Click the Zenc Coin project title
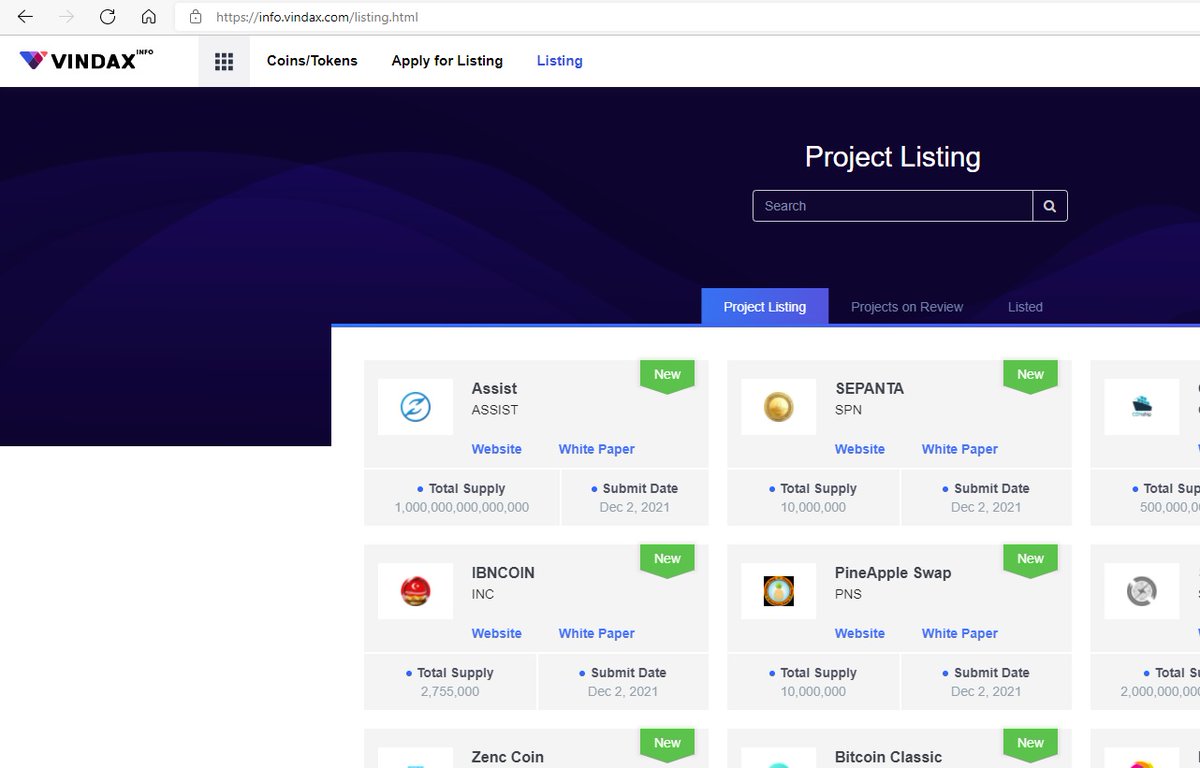1200x768 pixels. pyautogui.click(x=508, y=757)
